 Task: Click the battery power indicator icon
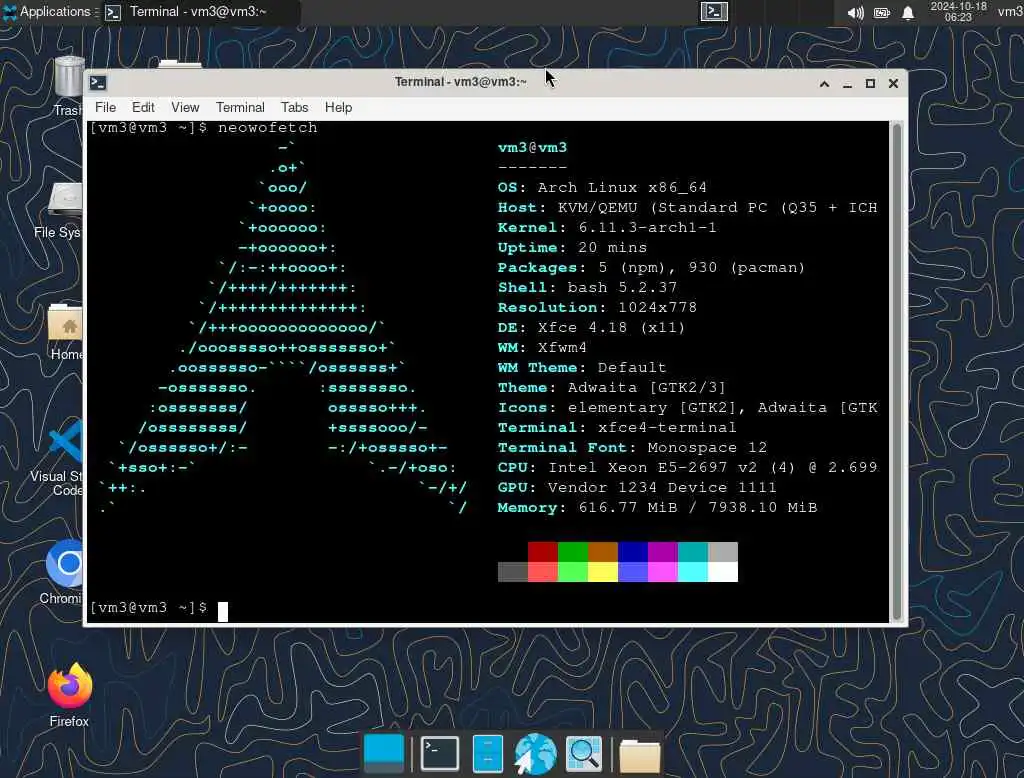882,13
